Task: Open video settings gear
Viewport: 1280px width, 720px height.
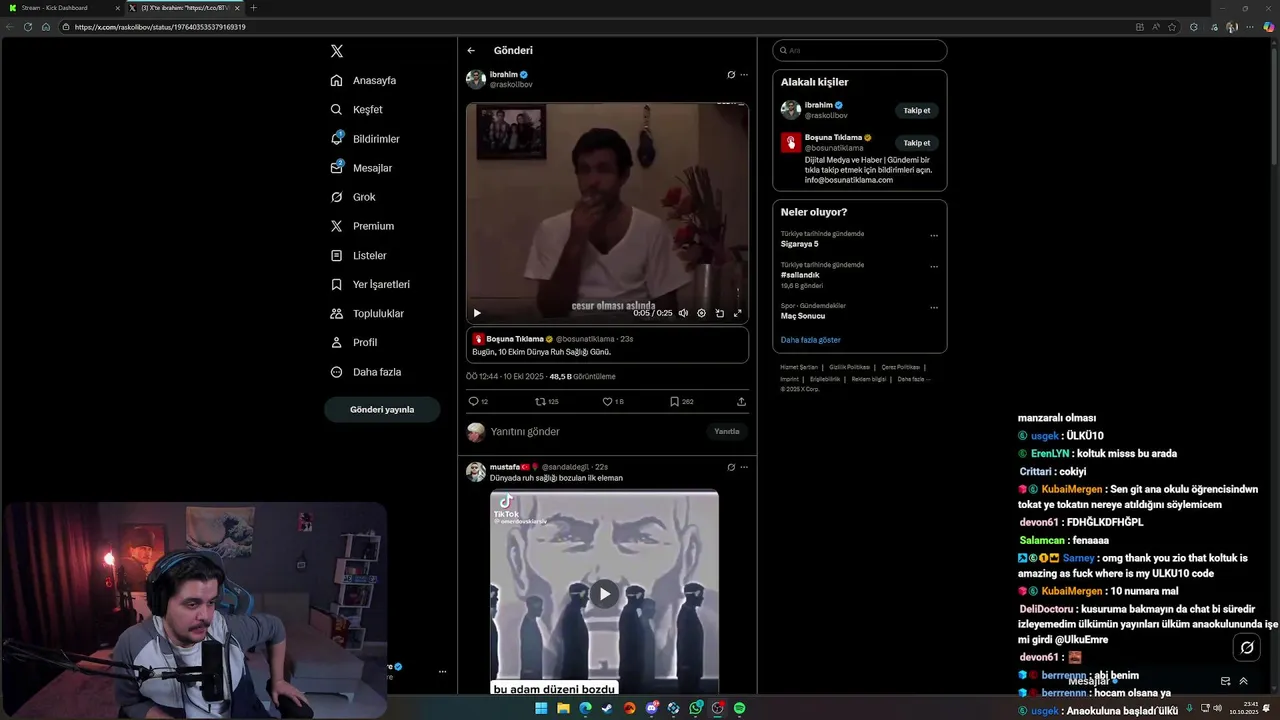Action: pyautogui.click(x=701, y=313)
